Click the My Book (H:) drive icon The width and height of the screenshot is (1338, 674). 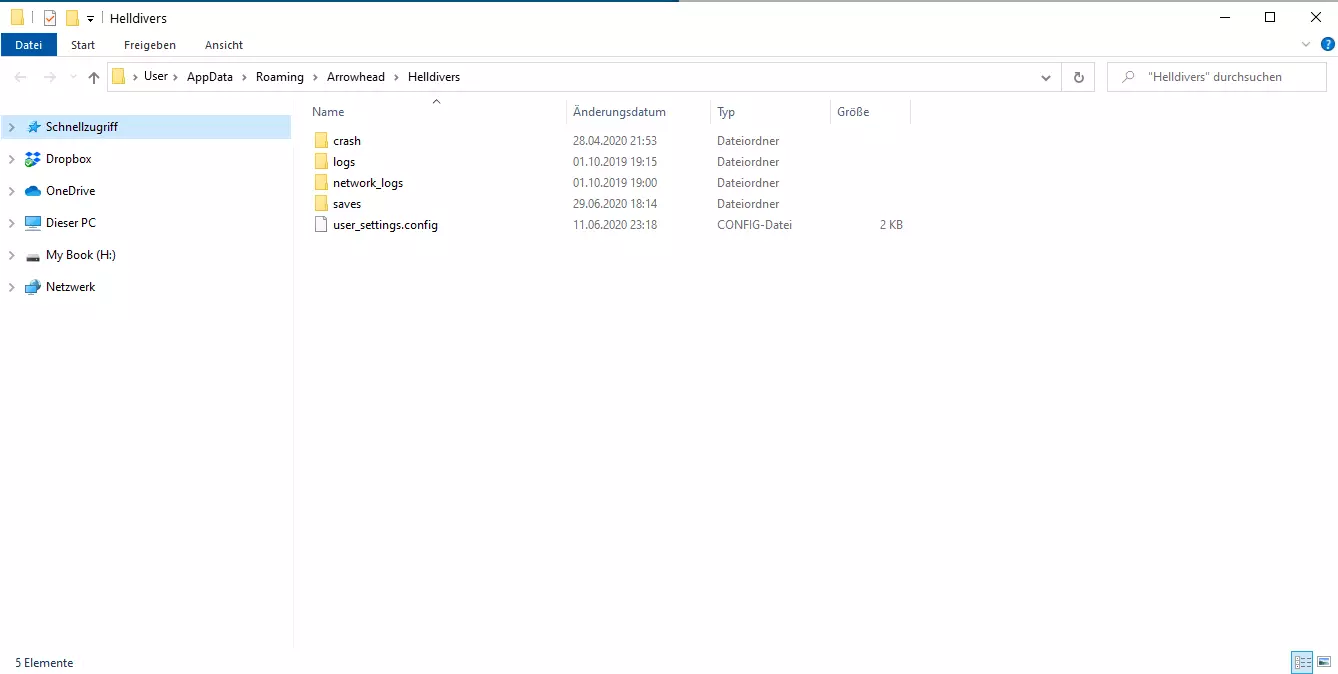34,255
